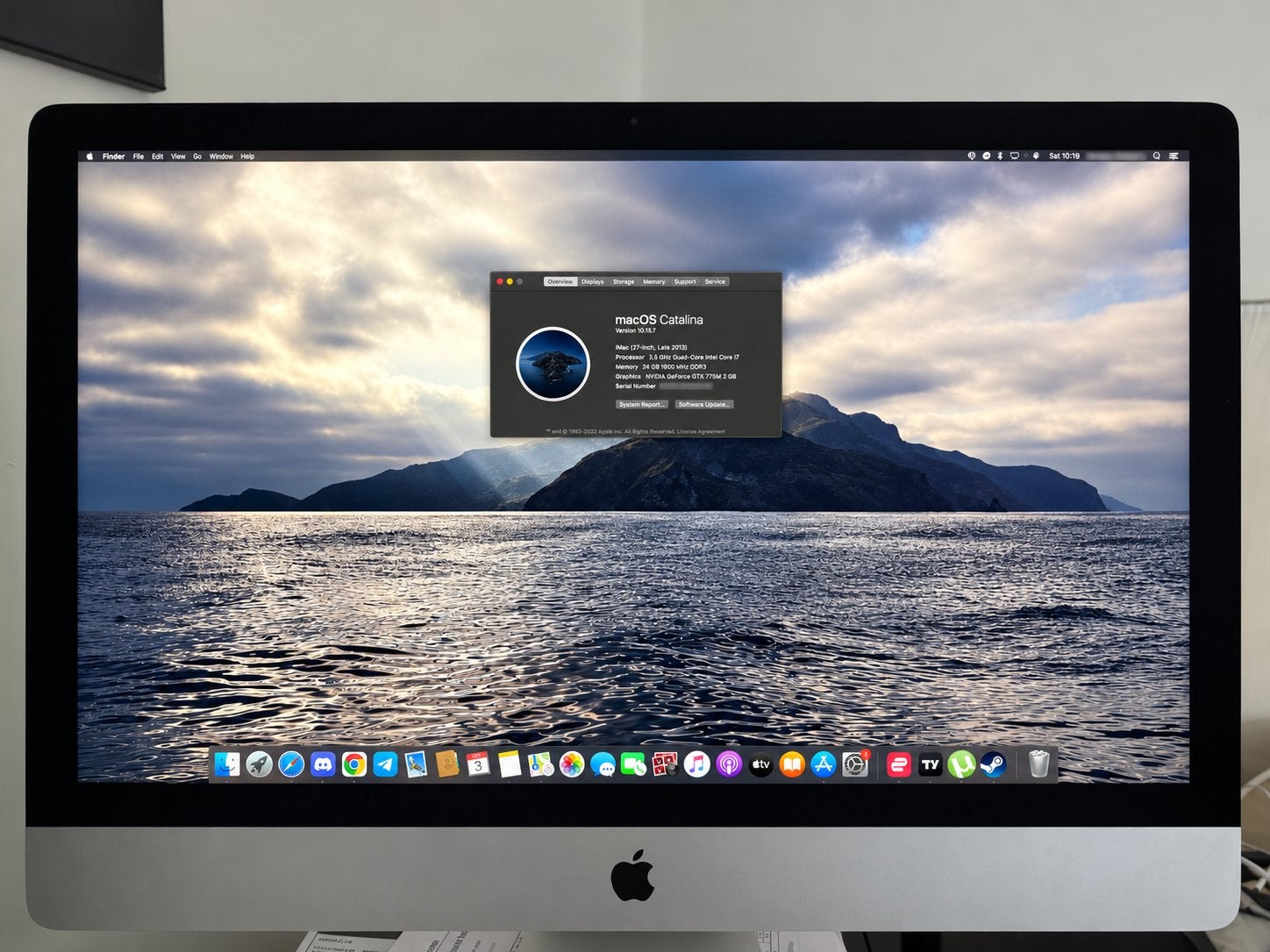1270x952 pixels.
Task: Open Books orange icon in dock
Action: point(792,764)
